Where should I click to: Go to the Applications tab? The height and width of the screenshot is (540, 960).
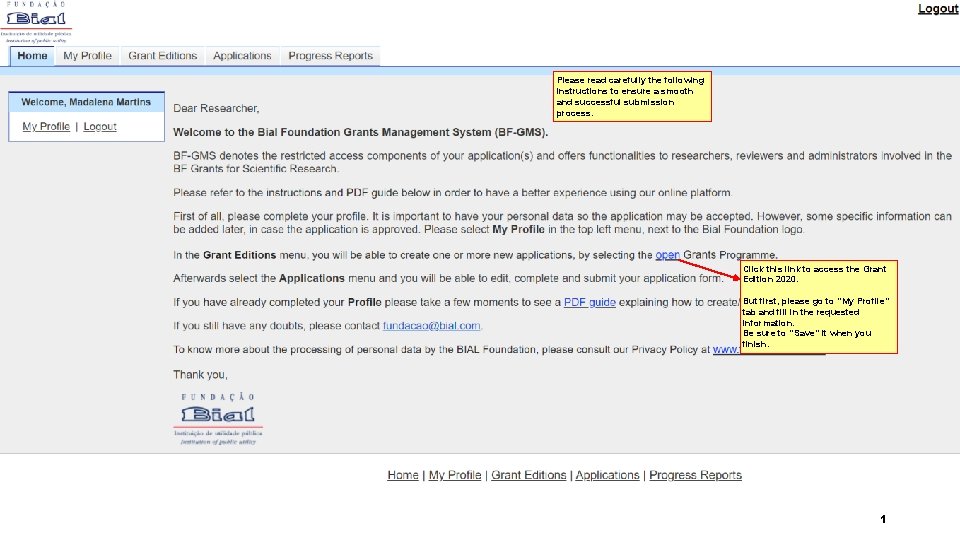[x=242, y=56]
